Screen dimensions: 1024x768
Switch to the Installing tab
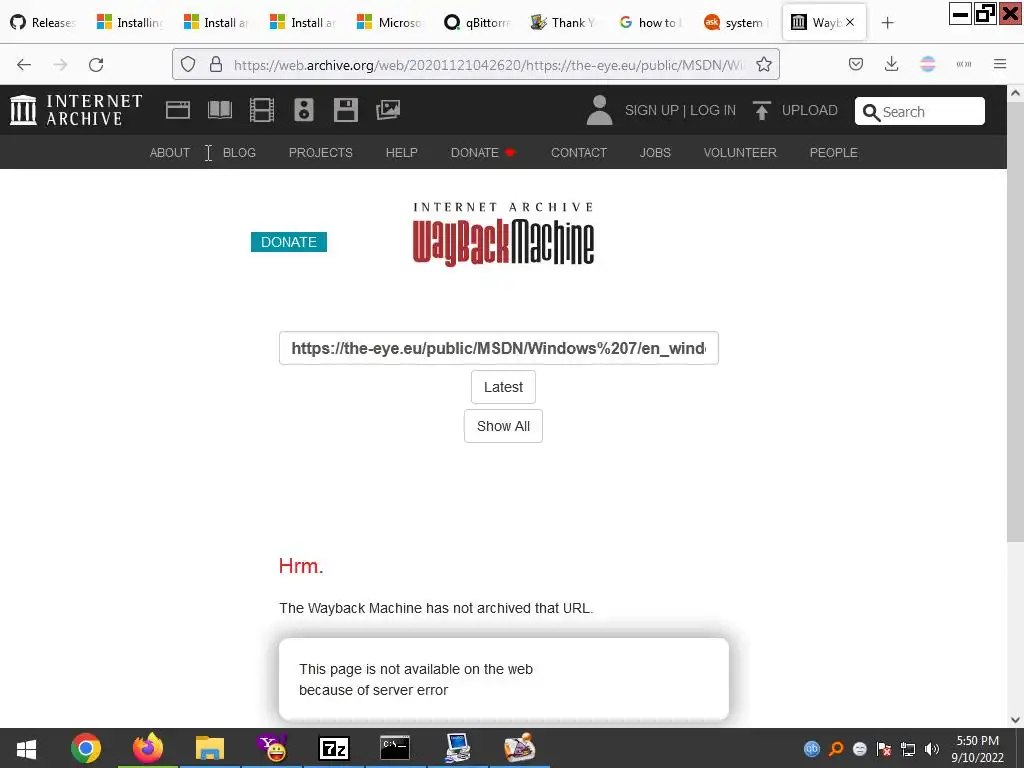click(131, 23)
